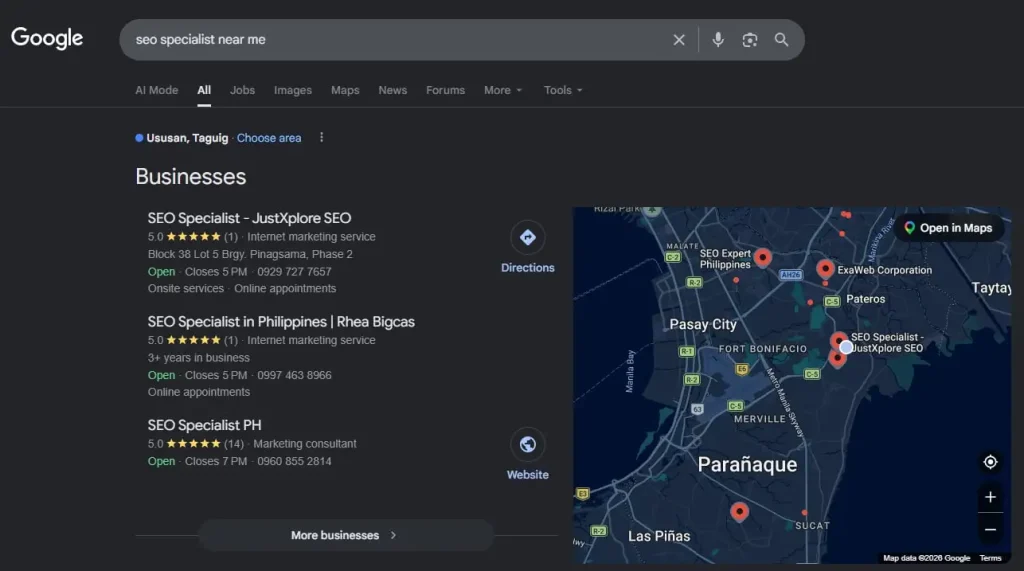Switch to the AI Mode tab
This screenshot has height=571, width=1024.
pyautogui.click(x=157, y=90)
